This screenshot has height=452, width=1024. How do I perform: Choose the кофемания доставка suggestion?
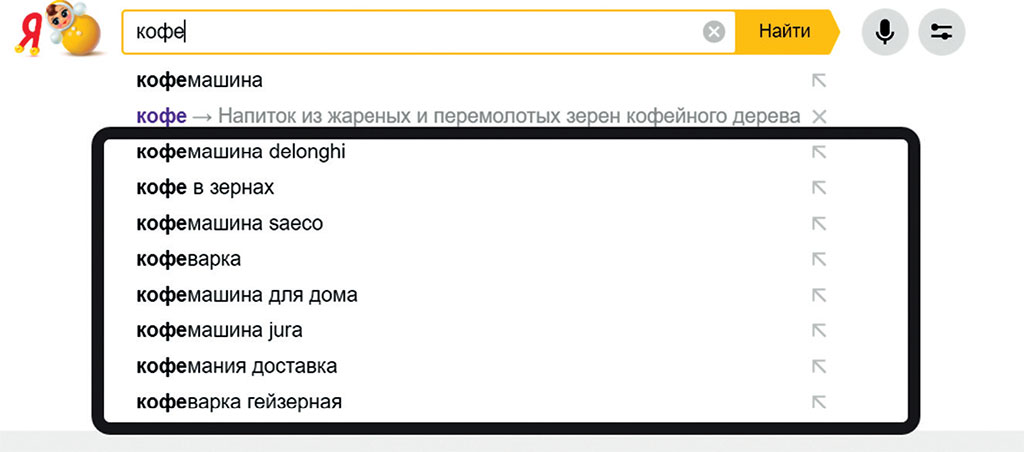236,367
